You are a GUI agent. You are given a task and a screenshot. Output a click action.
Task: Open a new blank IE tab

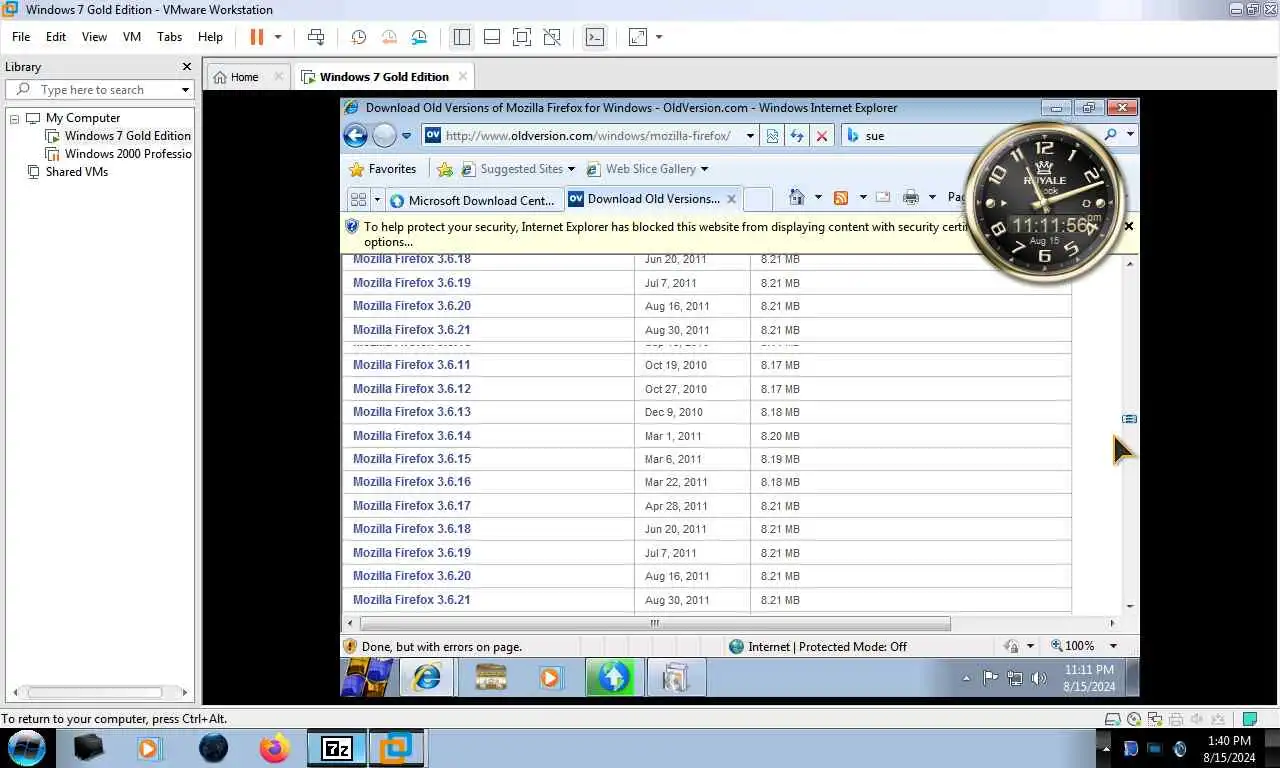[758, 199]
